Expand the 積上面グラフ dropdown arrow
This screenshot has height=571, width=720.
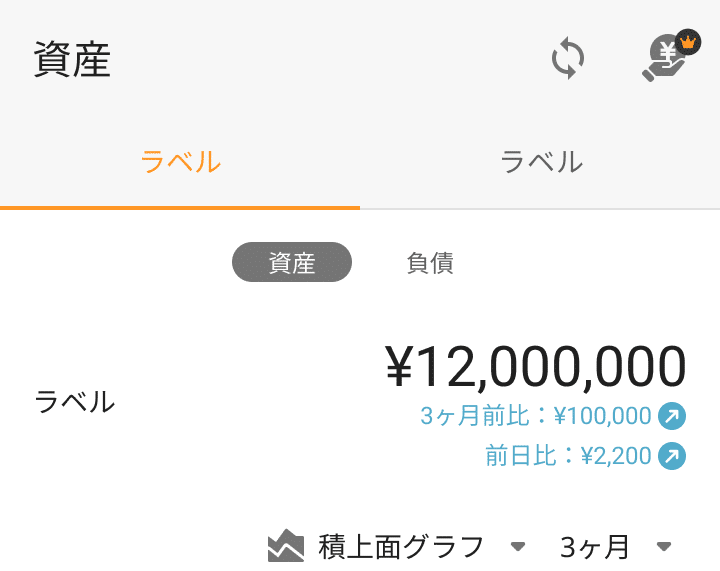tap(518, 546)
